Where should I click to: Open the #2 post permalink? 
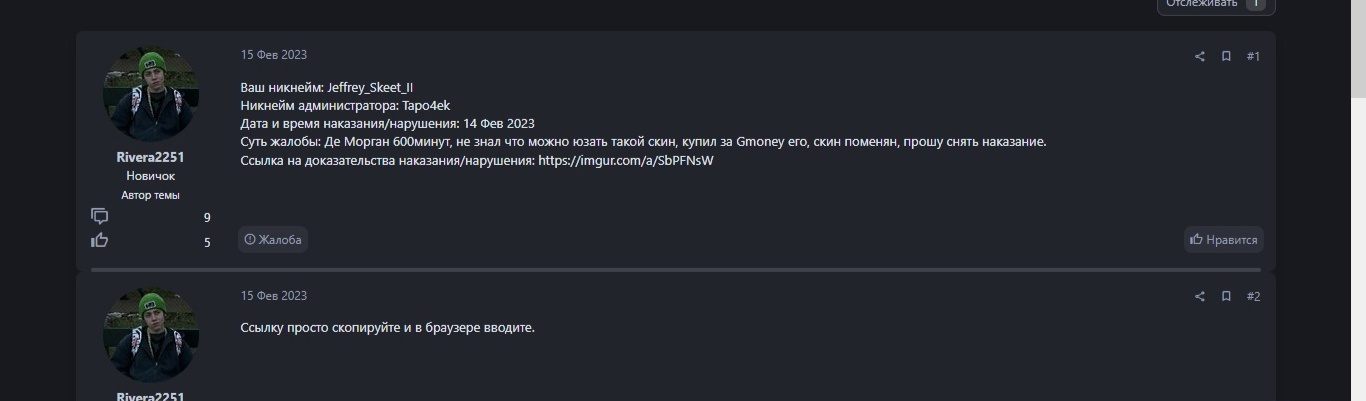1253,297
